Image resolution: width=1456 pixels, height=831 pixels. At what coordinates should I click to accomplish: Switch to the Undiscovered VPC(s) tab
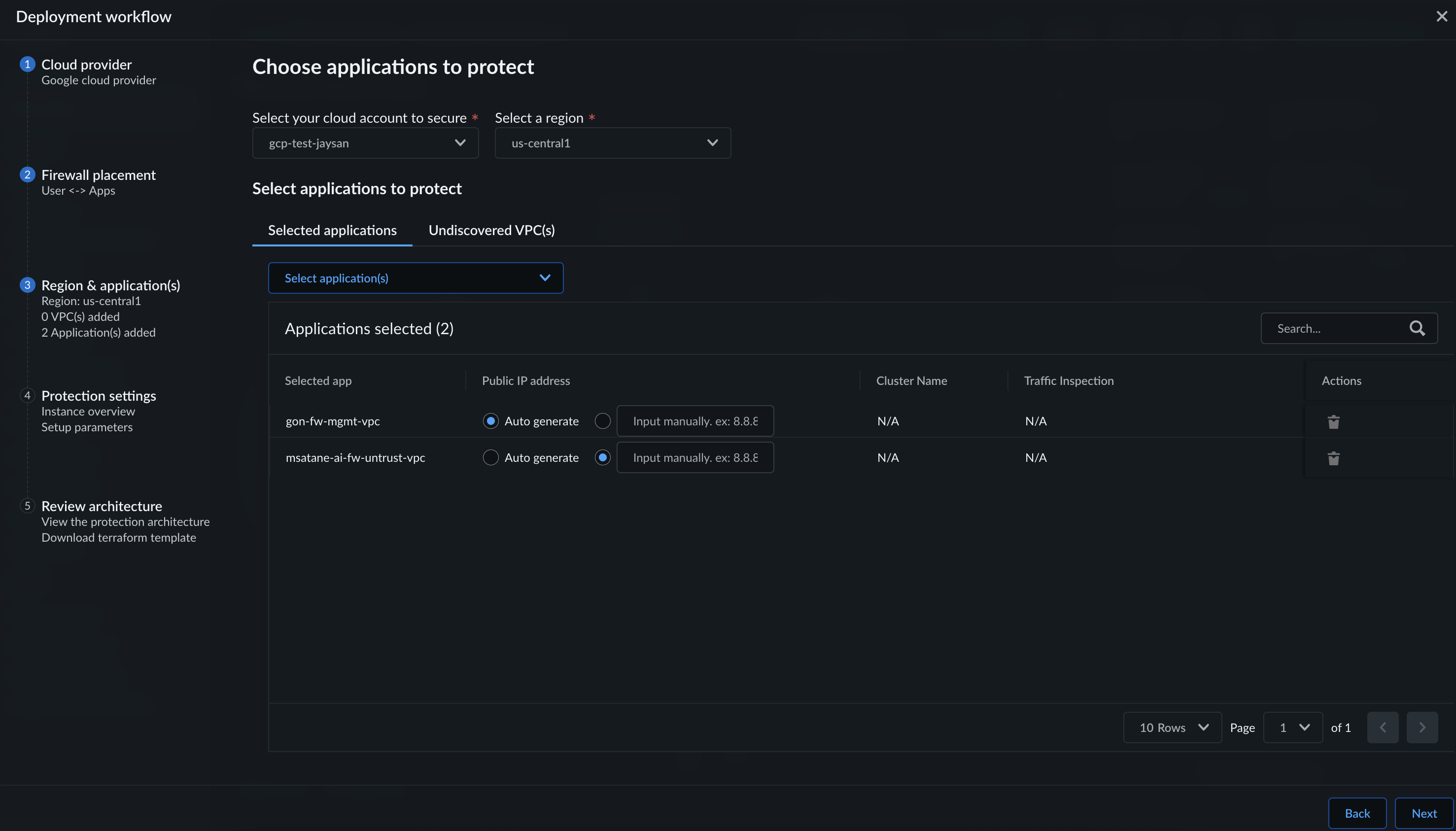(x=491, y=230)
